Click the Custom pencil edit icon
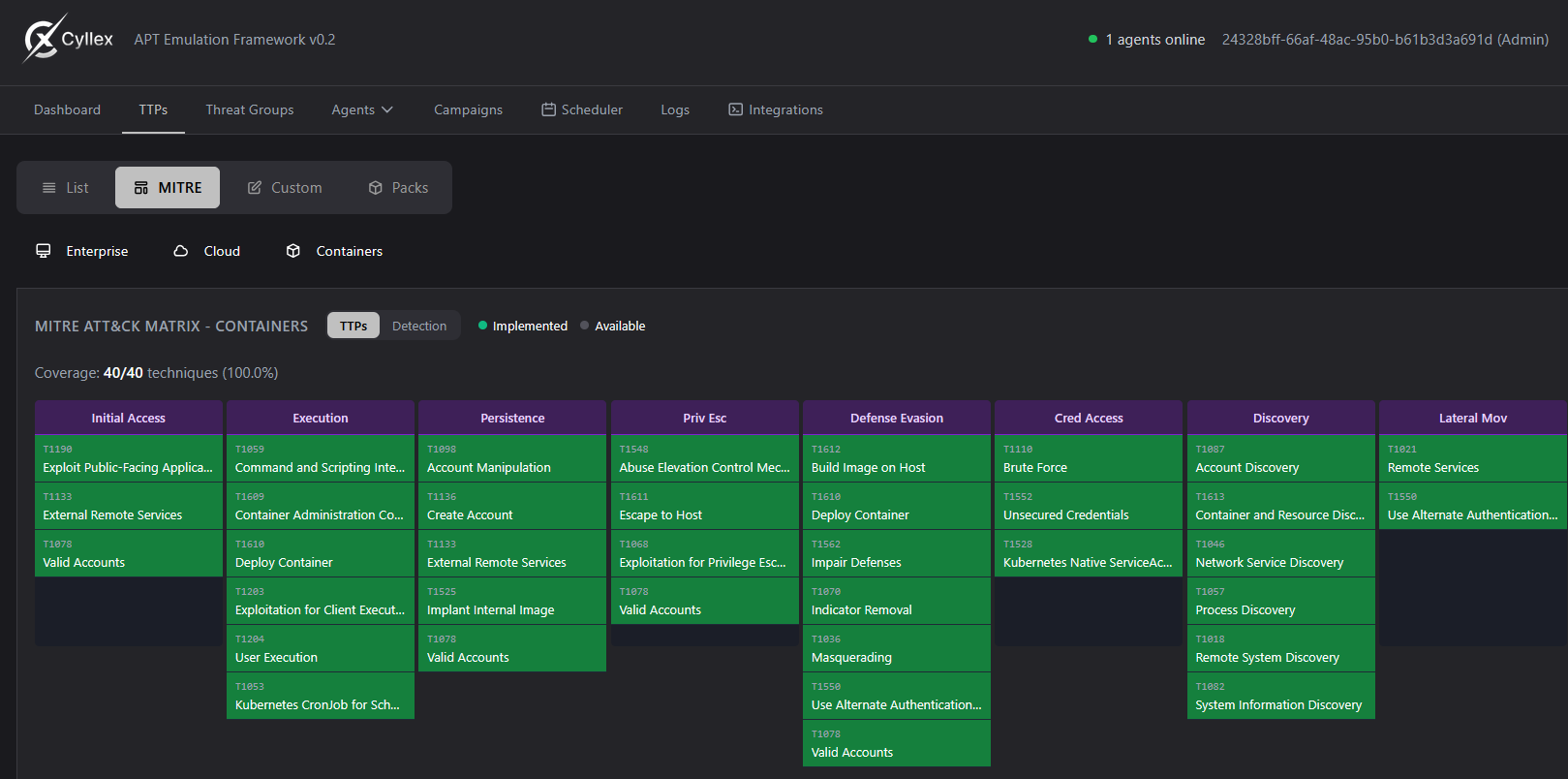The height and width of the screenshot is (779, 1568). pos(255,188)
